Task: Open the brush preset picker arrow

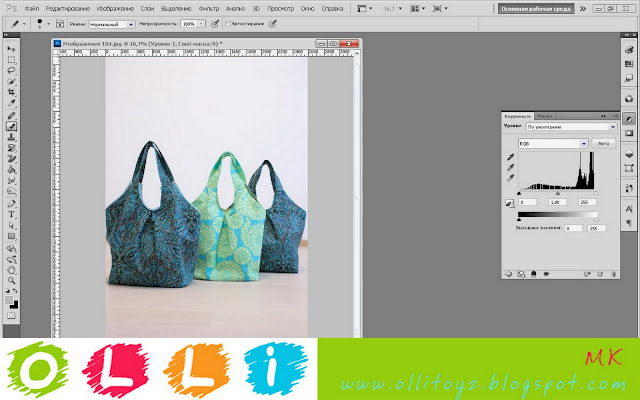Action: (x=48, y=24)
